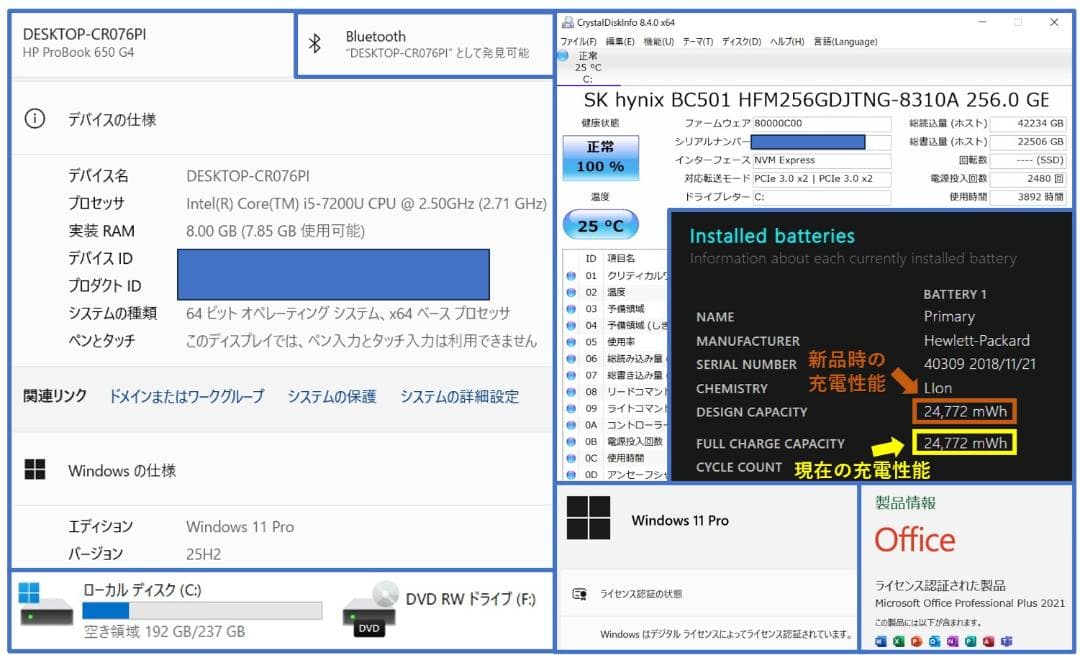
Task: Click the Teams icon in Office product info
Action: coord(1007,641)
